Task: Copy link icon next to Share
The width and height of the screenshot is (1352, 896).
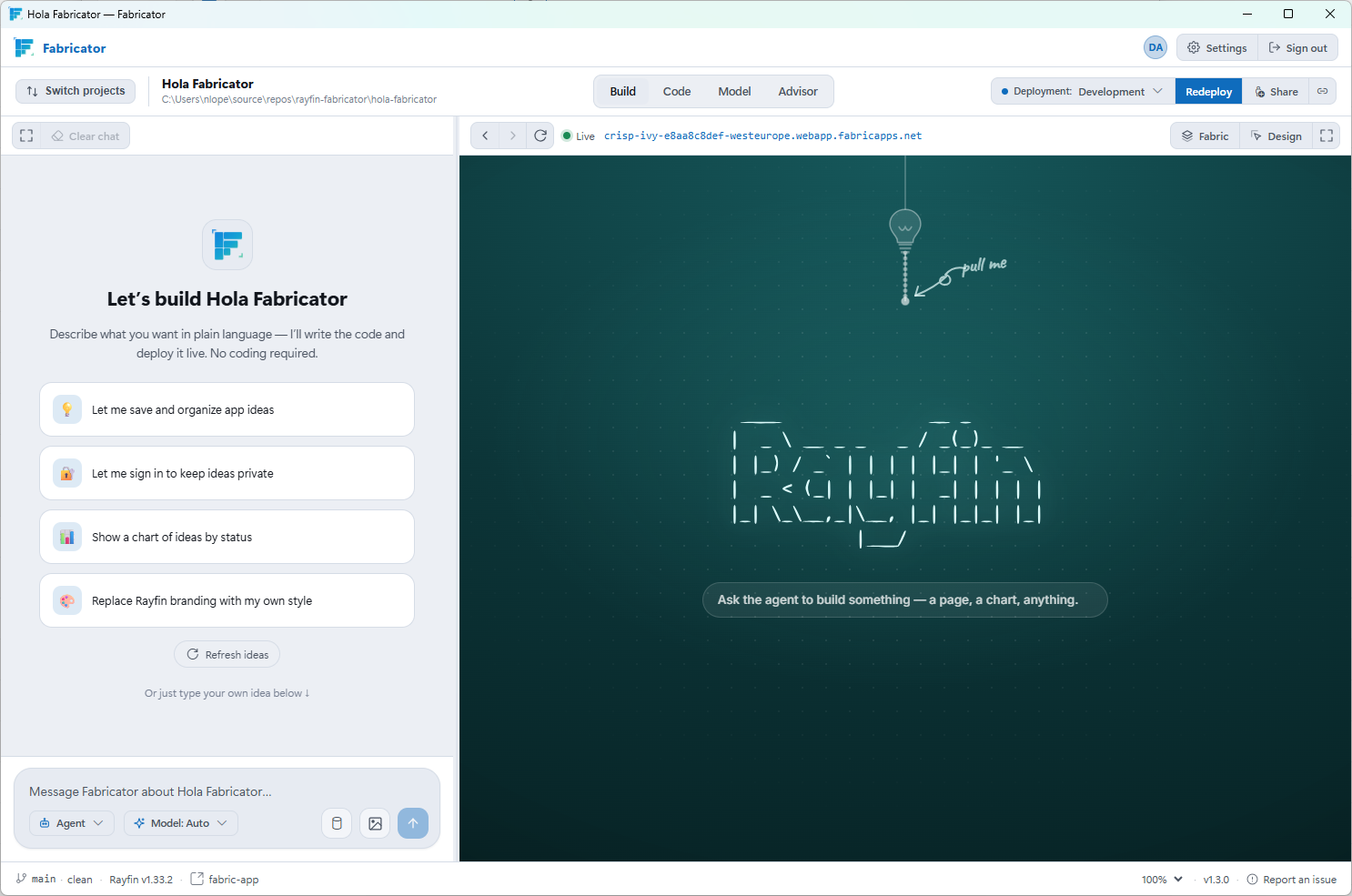Action: [x=1323, y=92]
